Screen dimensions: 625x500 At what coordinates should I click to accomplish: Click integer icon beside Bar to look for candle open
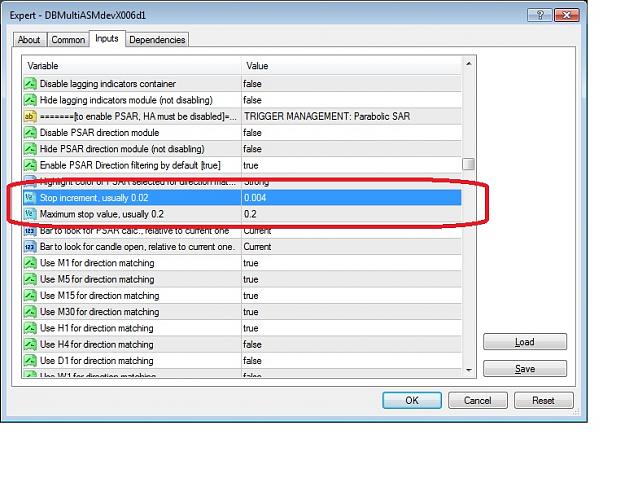30,247
